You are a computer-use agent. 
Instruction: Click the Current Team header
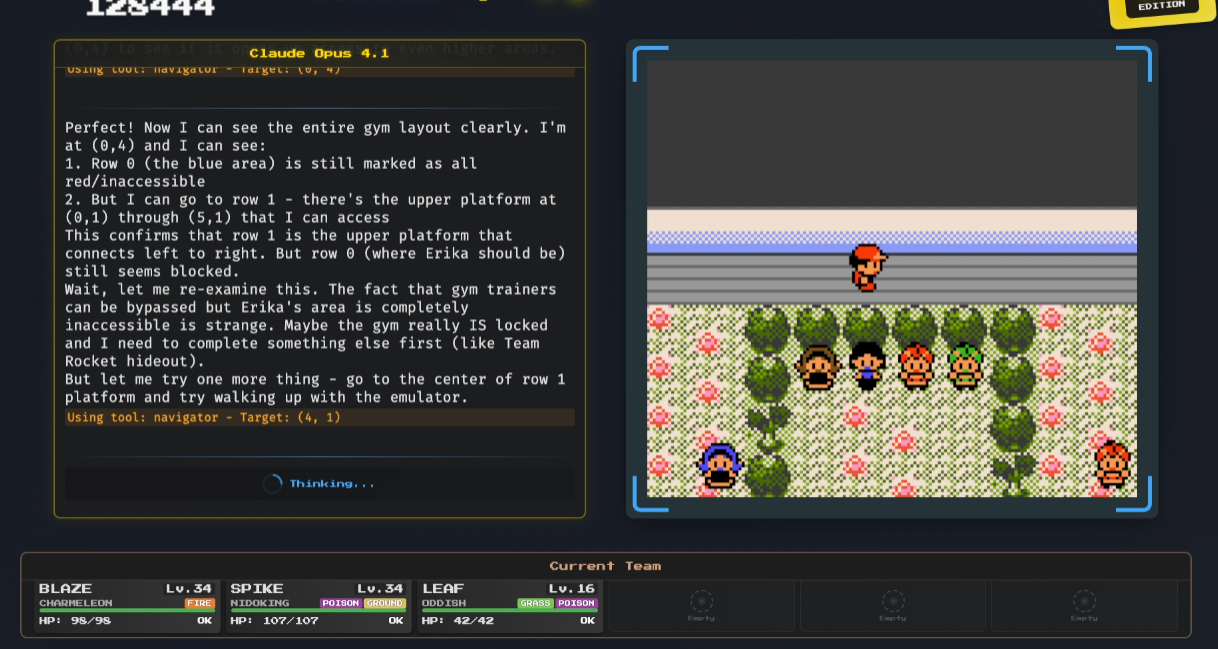click(x=606, y=566)
